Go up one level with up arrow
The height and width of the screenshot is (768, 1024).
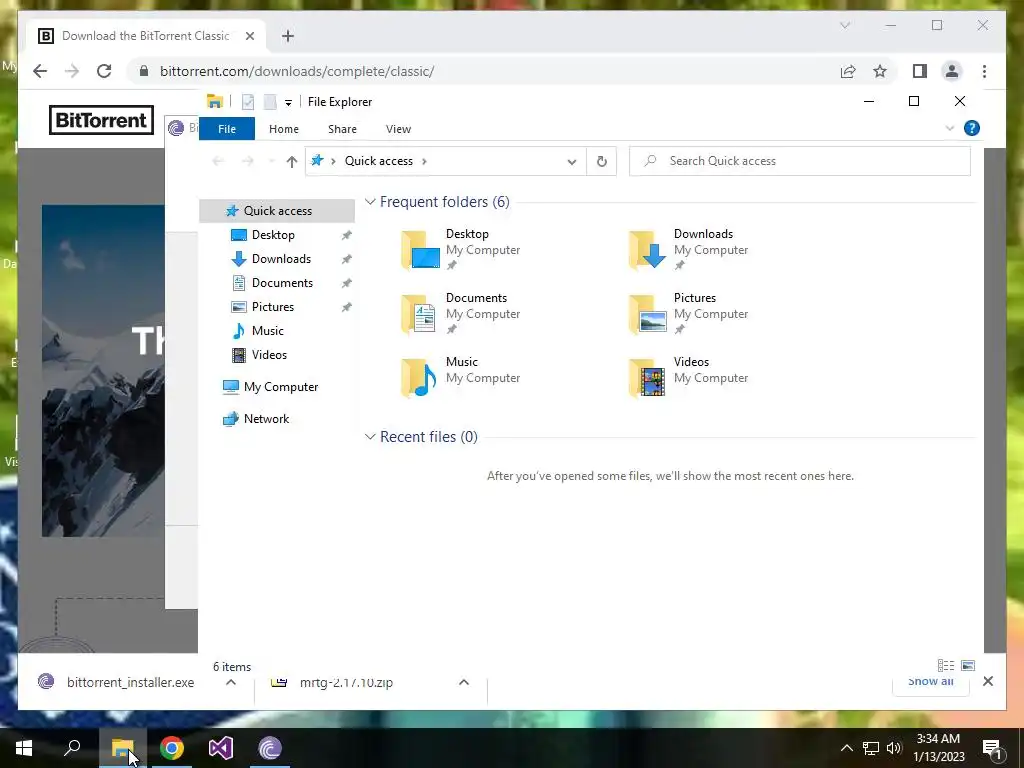click(291, 161)
